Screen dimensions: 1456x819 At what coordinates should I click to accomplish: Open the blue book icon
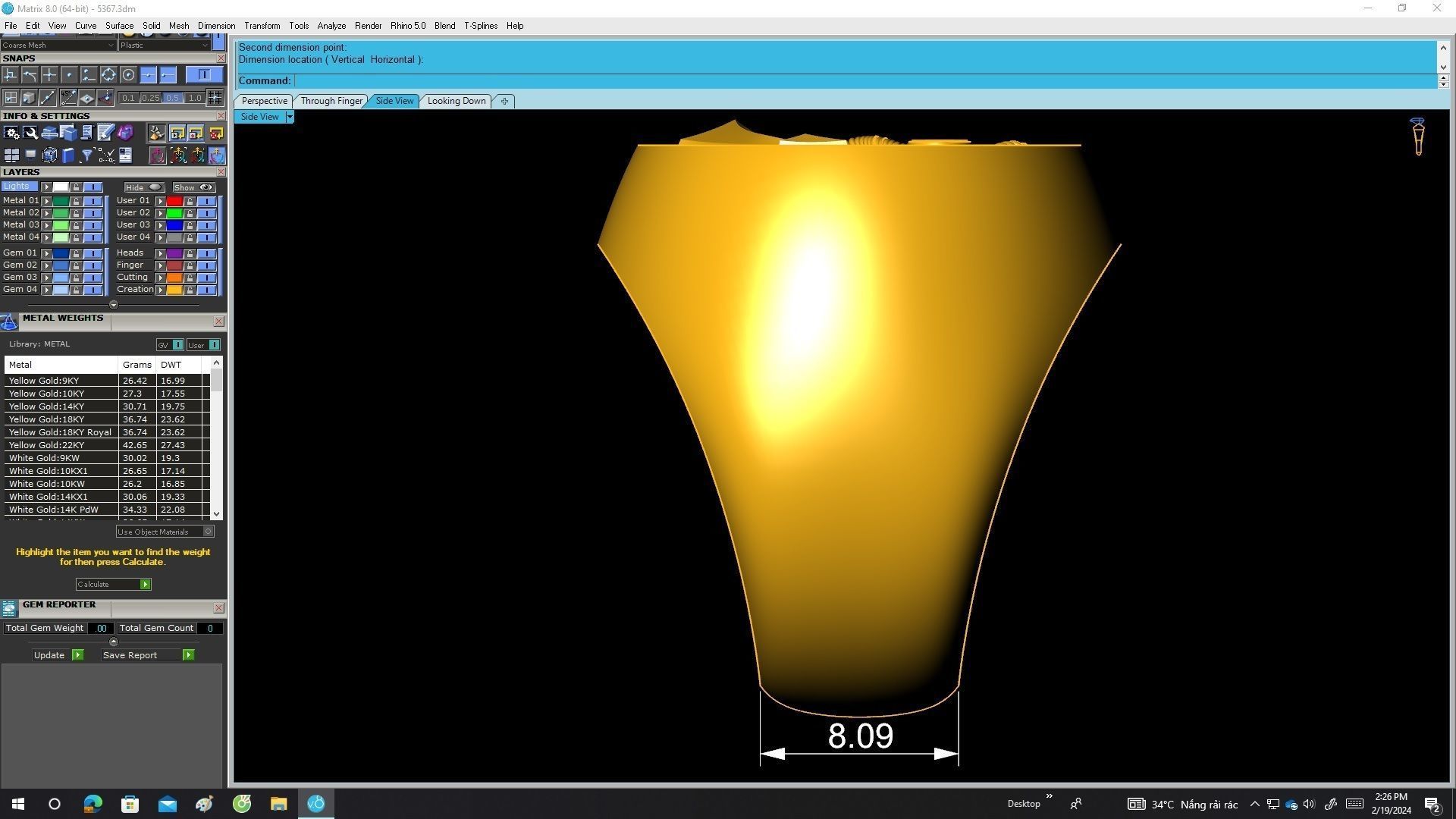(68, 155)
